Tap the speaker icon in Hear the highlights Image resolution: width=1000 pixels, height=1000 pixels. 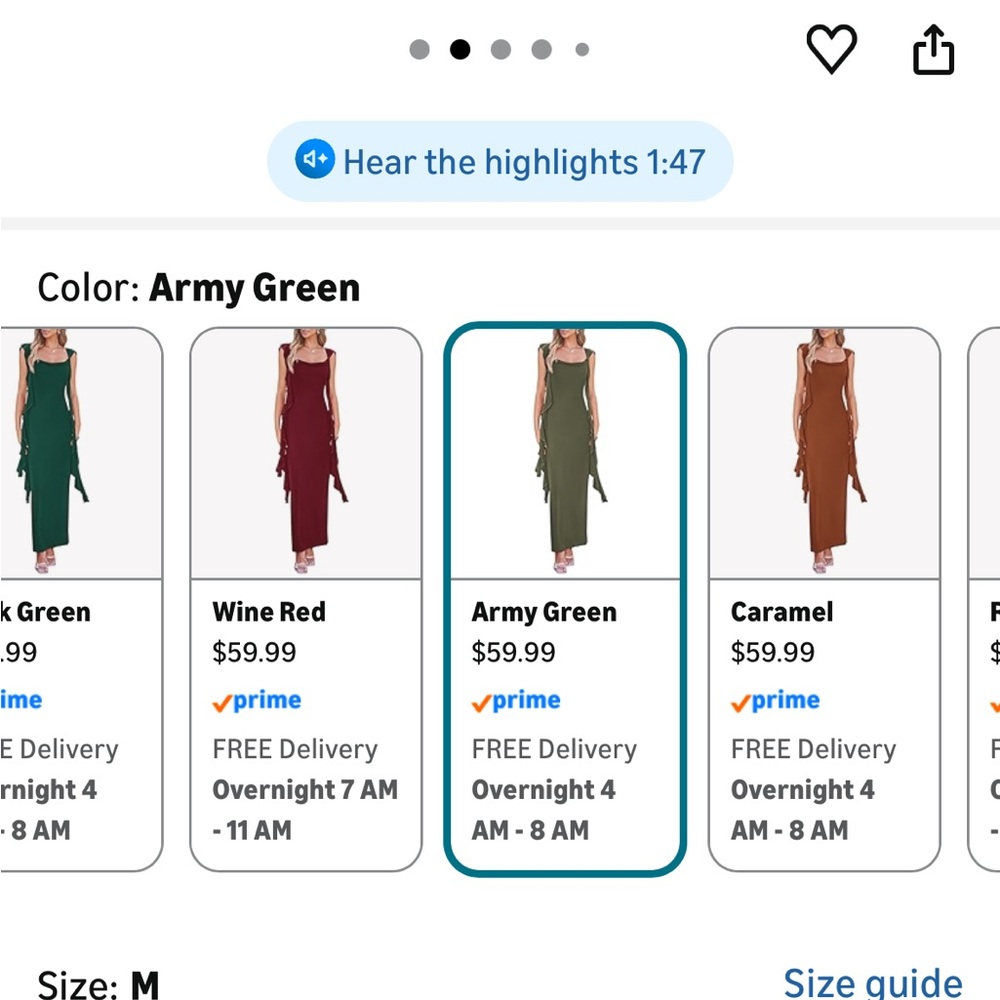(314, 159)
